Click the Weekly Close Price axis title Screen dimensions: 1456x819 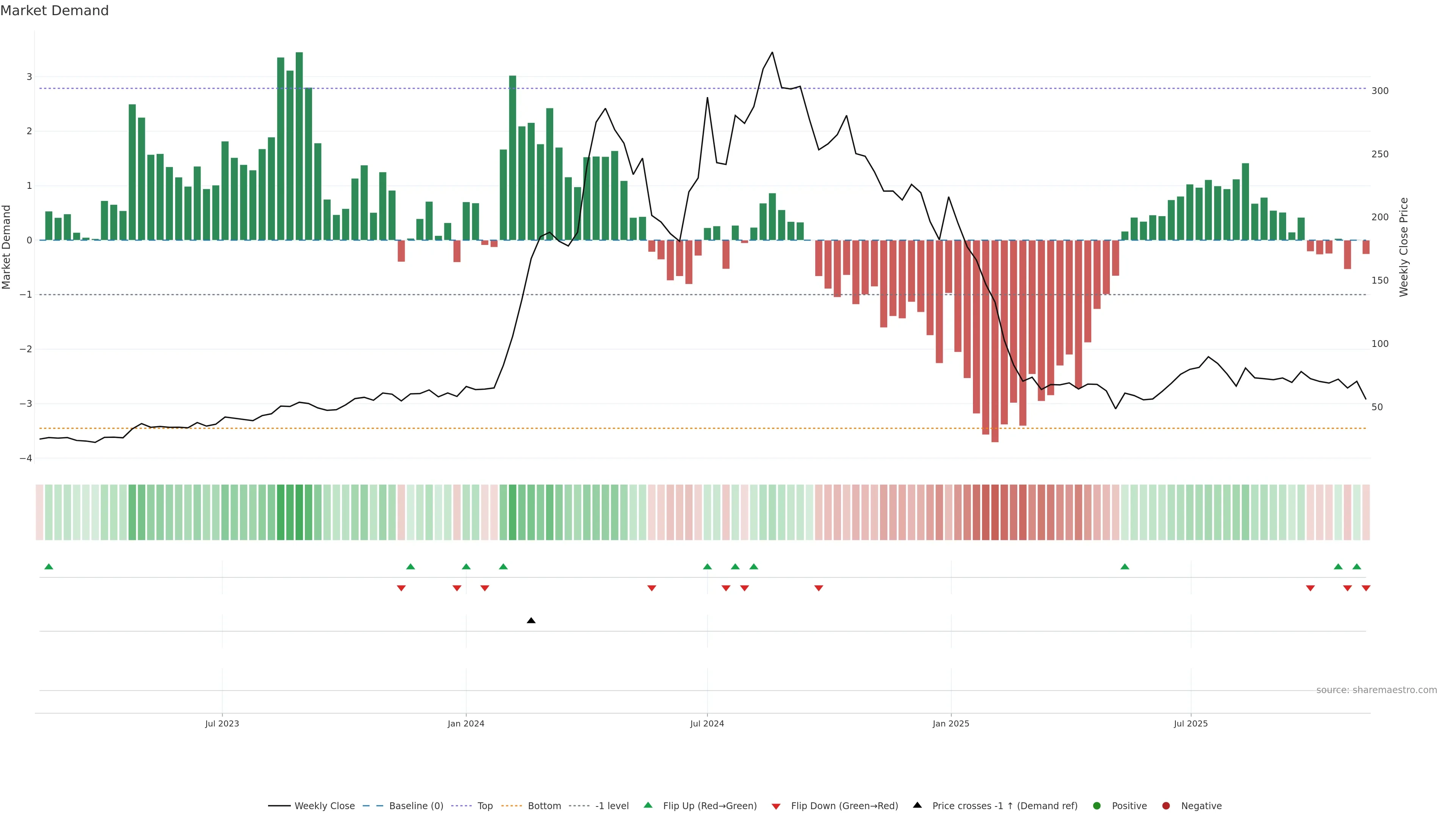(1404, 247)
